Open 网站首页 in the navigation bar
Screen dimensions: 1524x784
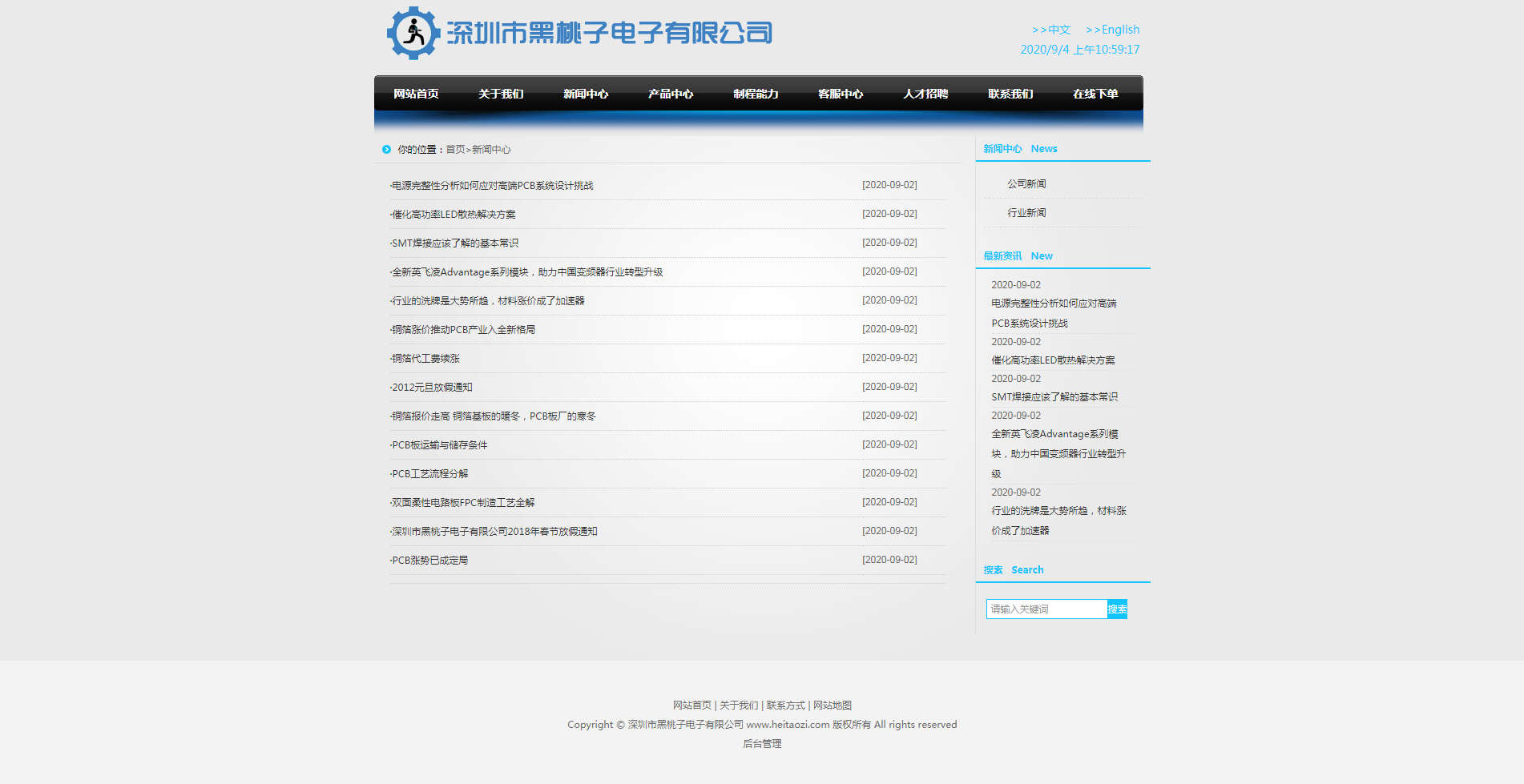point(416,94)
